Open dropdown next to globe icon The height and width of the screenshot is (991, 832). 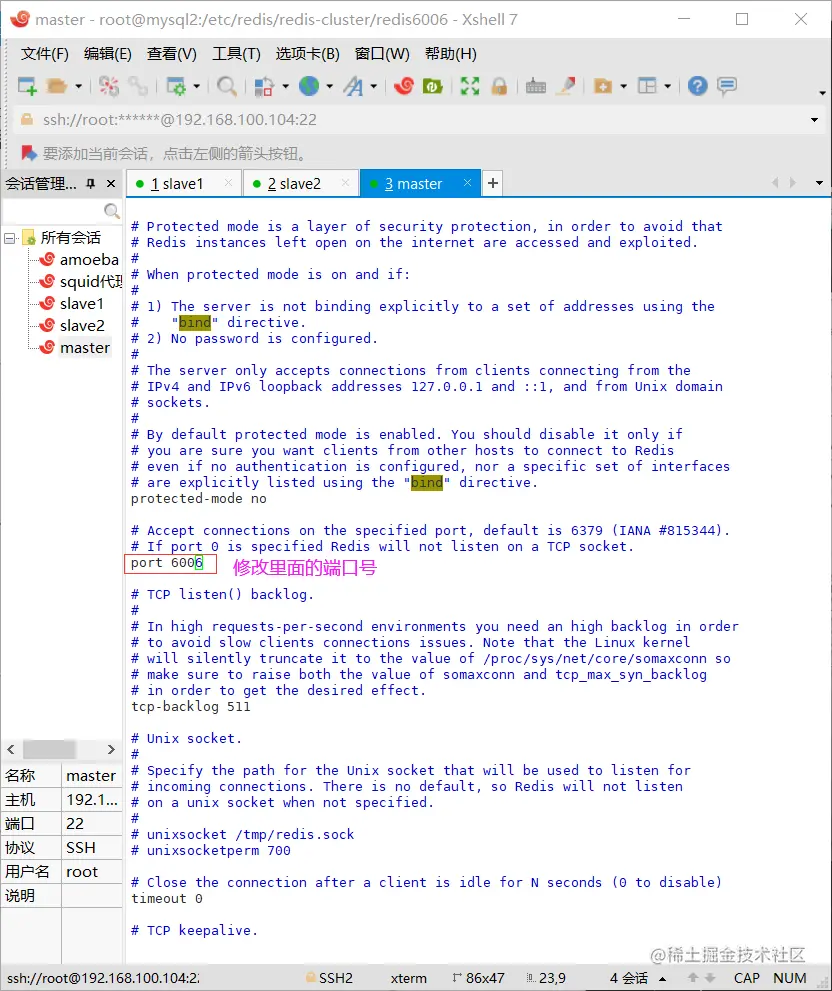(x=329, y=86)
